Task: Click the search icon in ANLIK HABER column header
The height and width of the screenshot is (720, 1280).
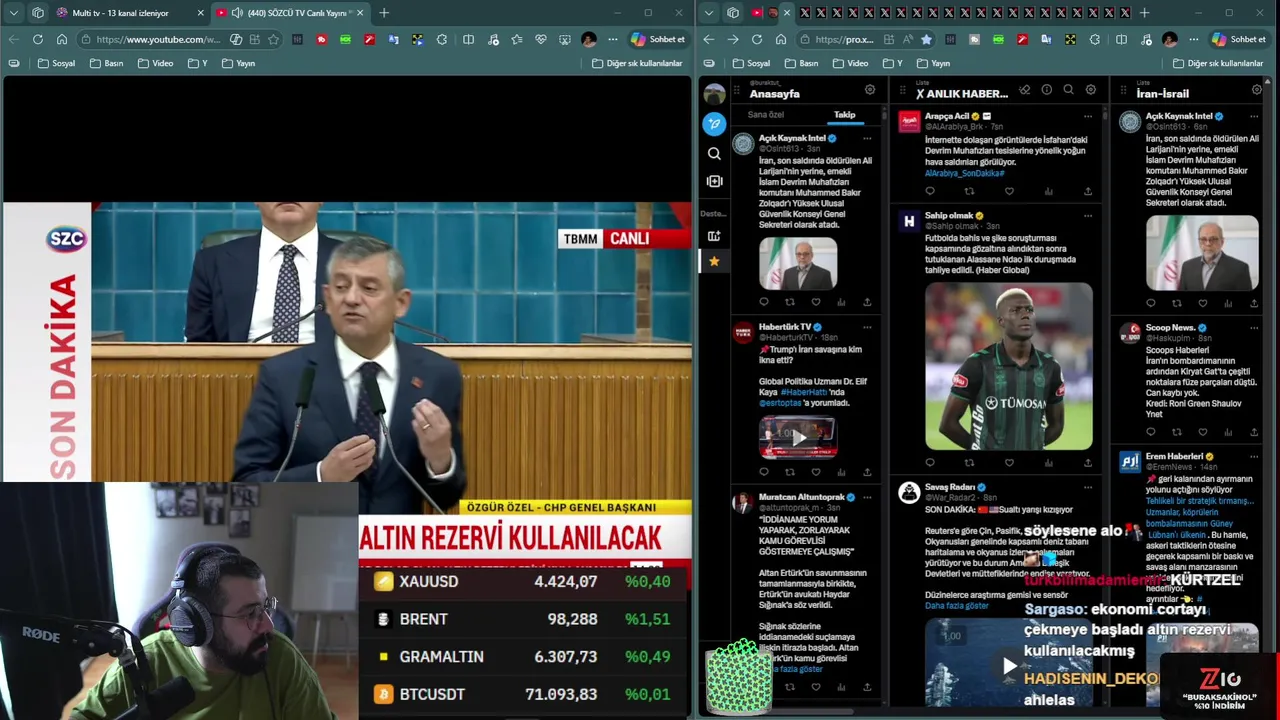Action: (1068, 90)
